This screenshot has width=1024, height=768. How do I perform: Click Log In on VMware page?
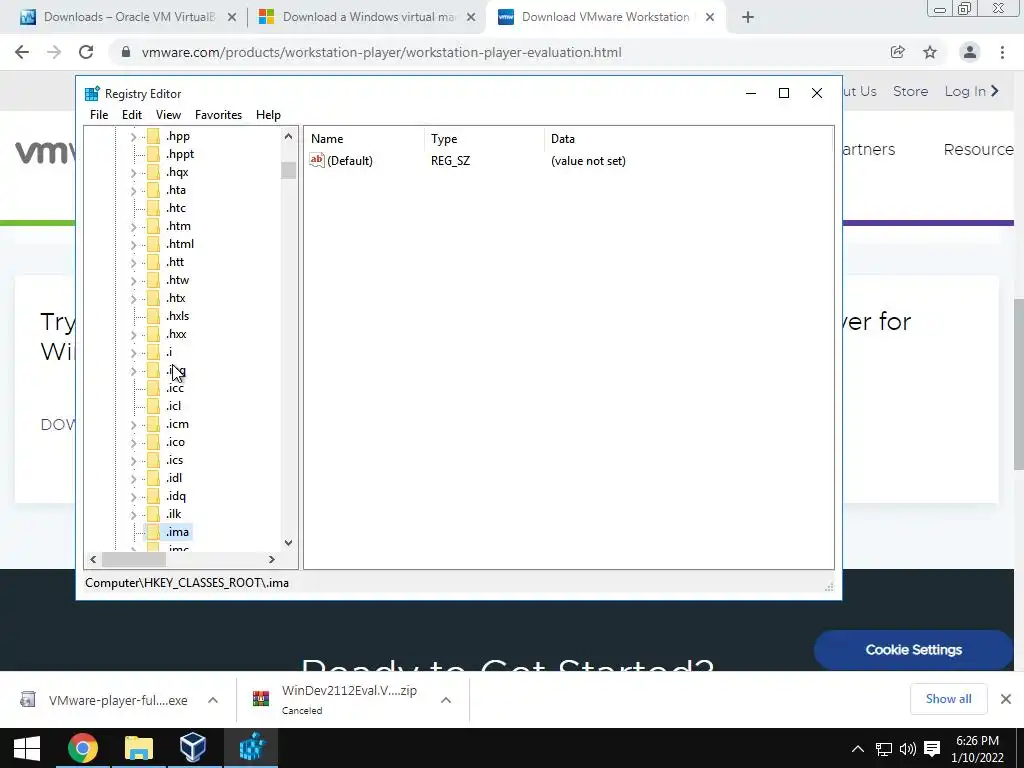[x=972, y=91]
